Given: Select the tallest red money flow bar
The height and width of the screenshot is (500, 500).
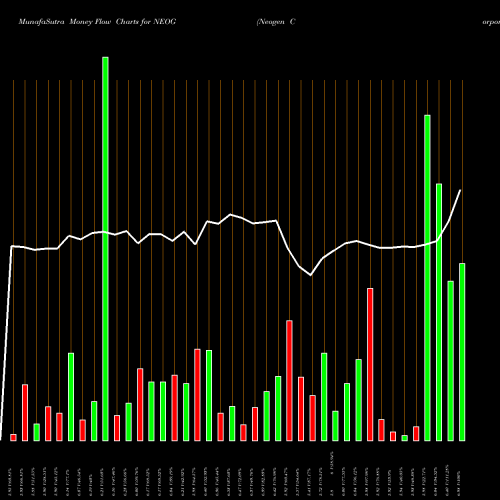Looking at the screenshot, I should (x=370, y=365).
